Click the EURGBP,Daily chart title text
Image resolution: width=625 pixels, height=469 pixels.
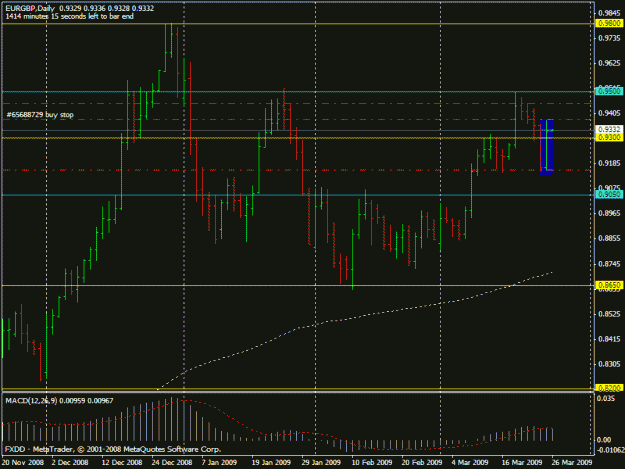[x=30, y=8]
